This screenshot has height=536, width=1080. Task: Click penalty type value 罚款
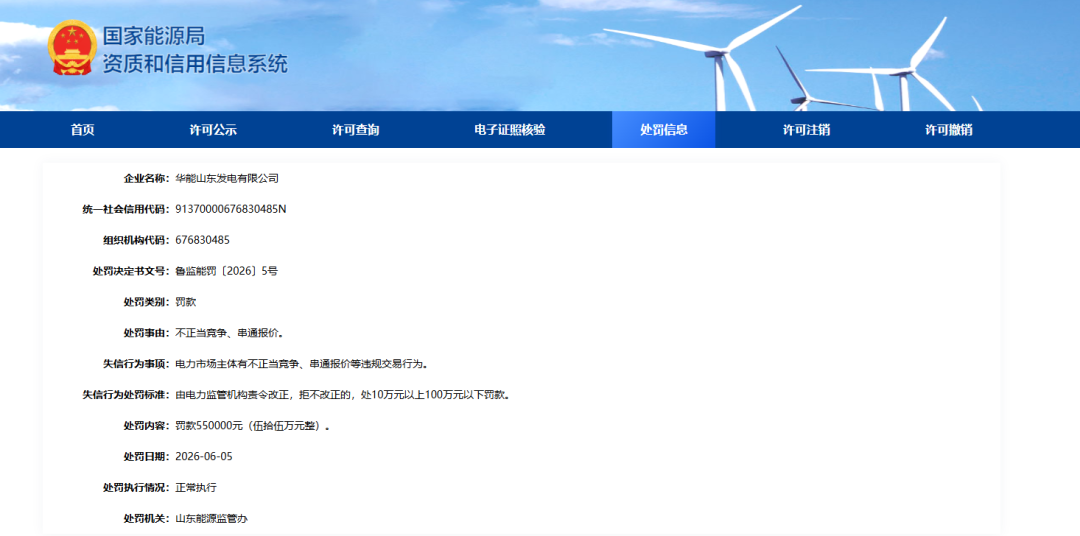186,302
